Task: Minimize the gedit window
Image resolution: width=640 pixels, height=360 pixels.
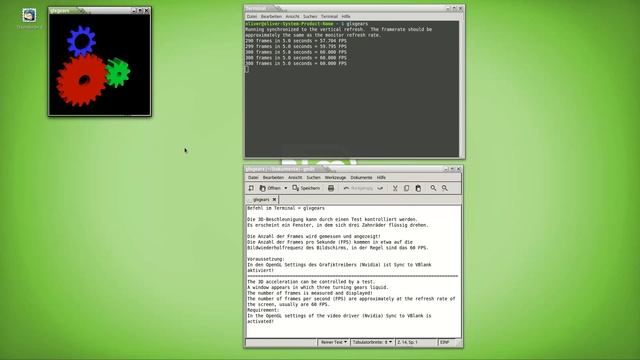Action: [x=446, y=169]
